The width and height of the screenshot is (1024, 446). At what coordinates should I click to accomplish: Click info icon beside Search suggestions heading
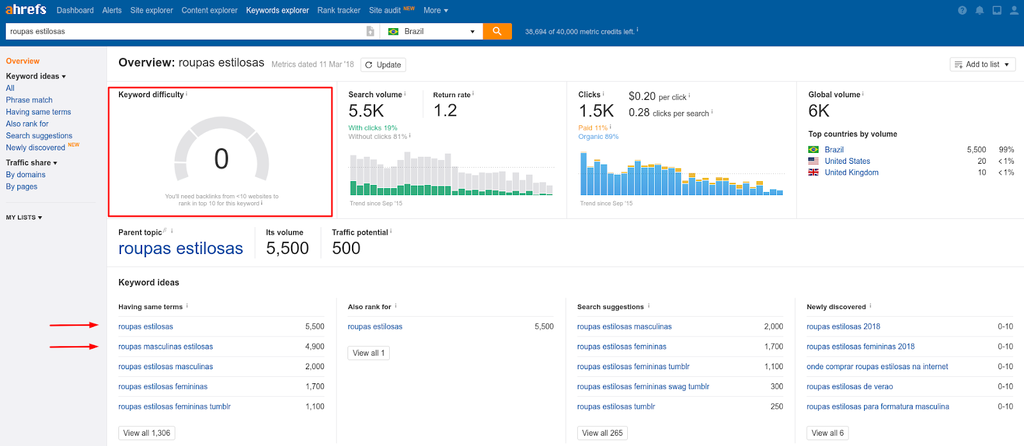click(x=648, y=306)
